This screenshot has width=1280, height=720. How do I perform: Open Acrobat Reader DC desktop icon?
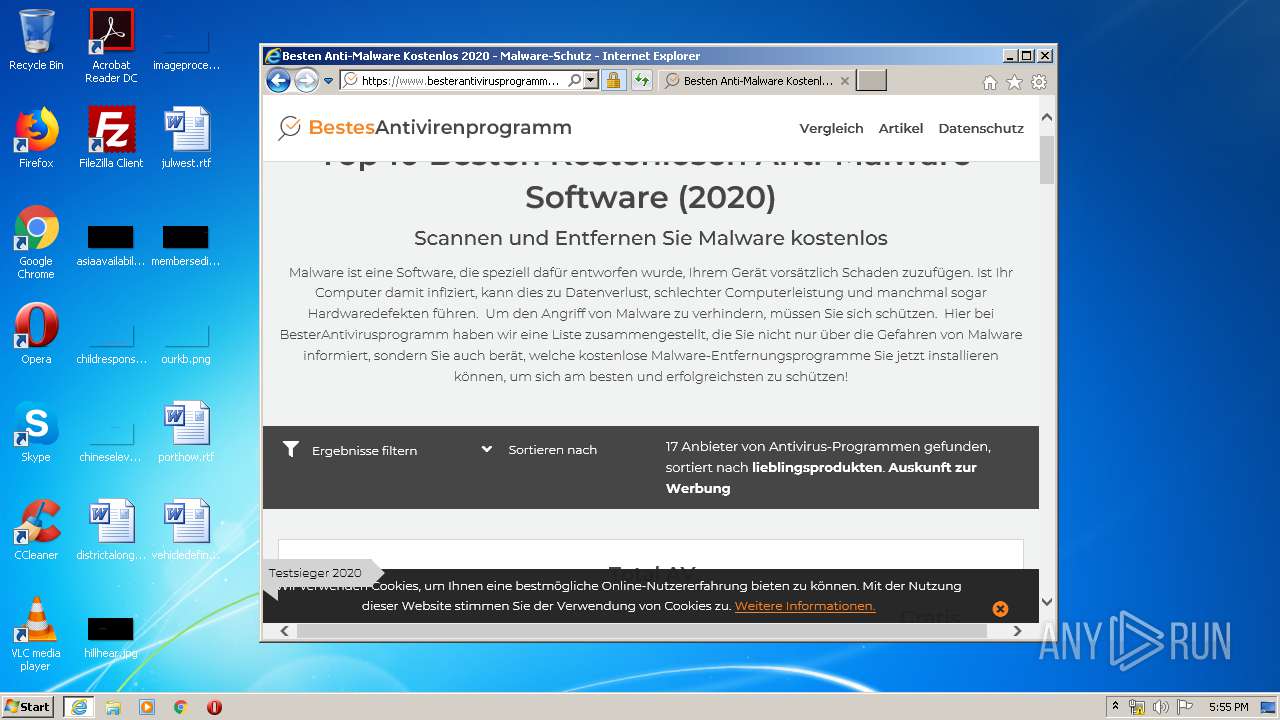[111, 46]
